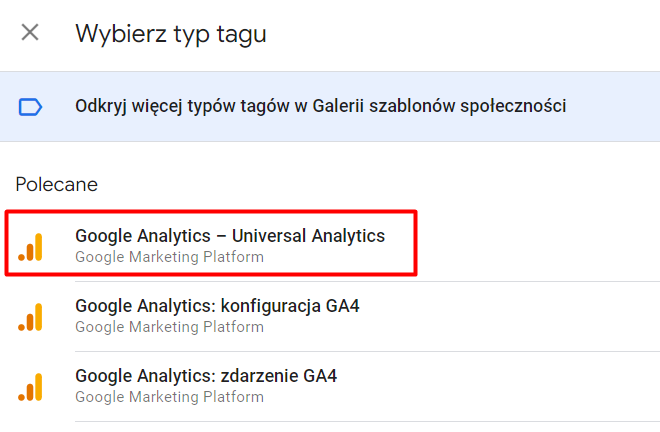The width and height of the screenshot is (660, 432).
Task: Click 'Google Marketing Platform' under Universal Analytics
Action: point(169,257)
